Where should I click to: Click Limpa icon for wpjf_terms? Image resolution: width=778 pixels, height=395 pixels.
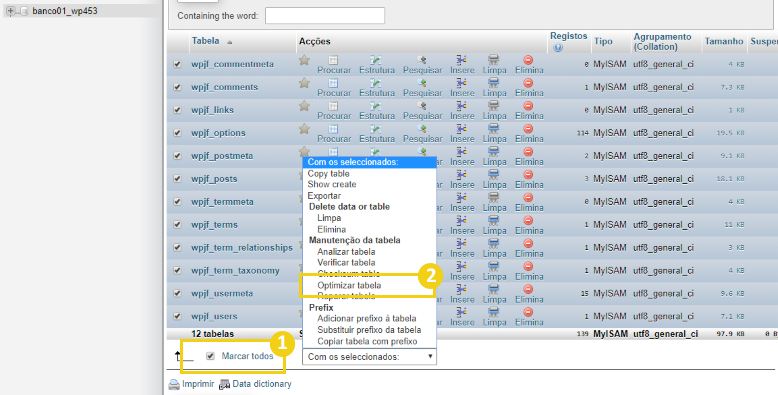point(493,220)
